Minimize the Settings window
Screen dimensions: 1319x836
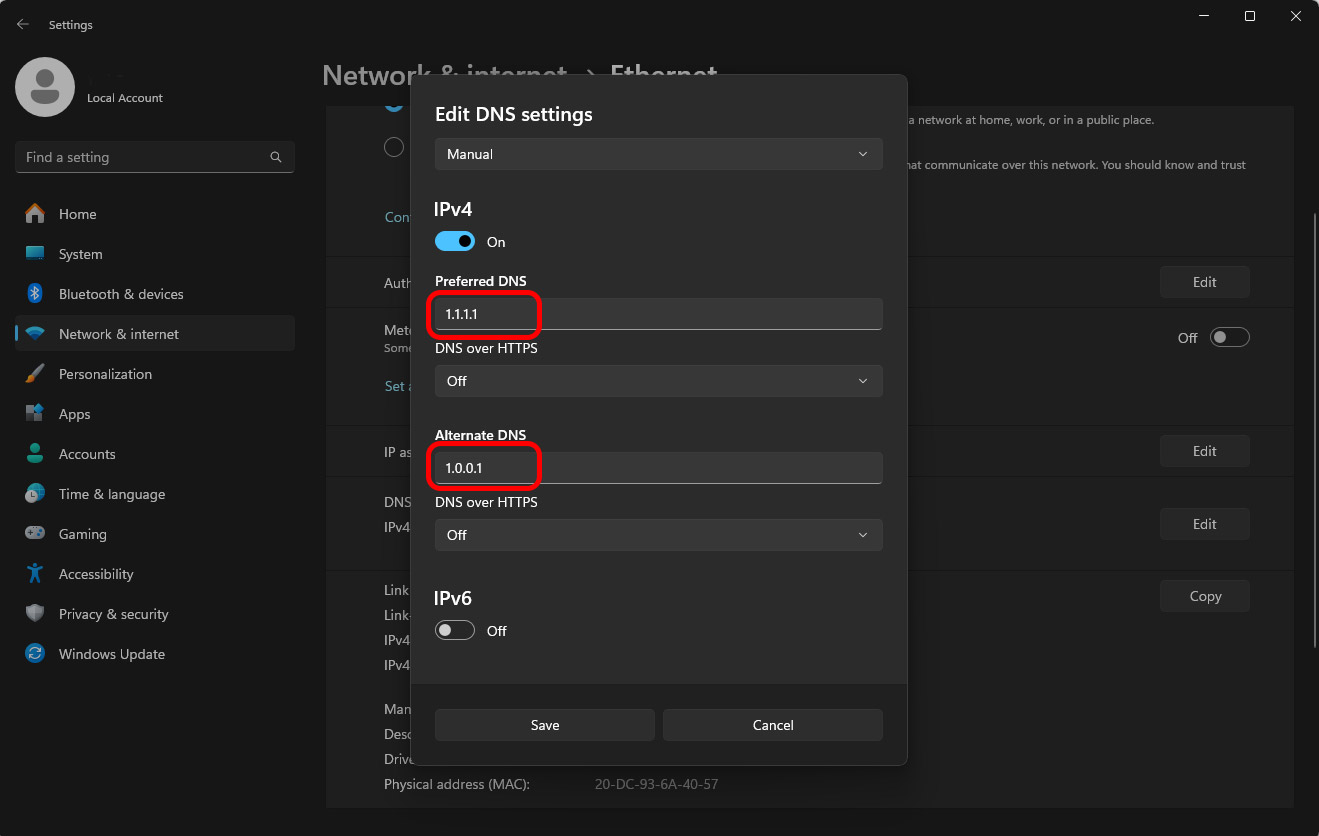pos(1204,16)
